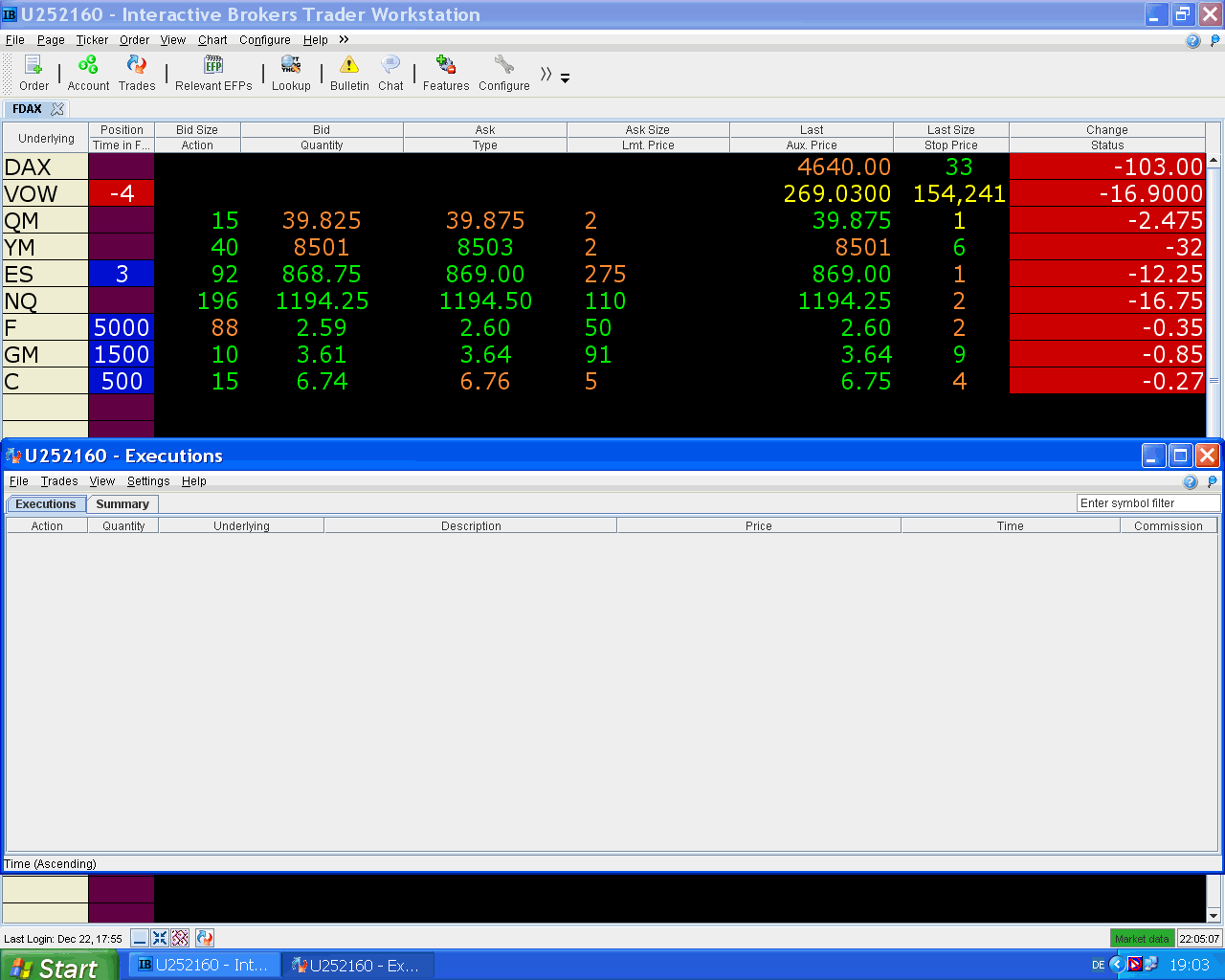Click the NQ bid price 1194.25
This screenshot has width=1225, height=980.
[322, 301]
